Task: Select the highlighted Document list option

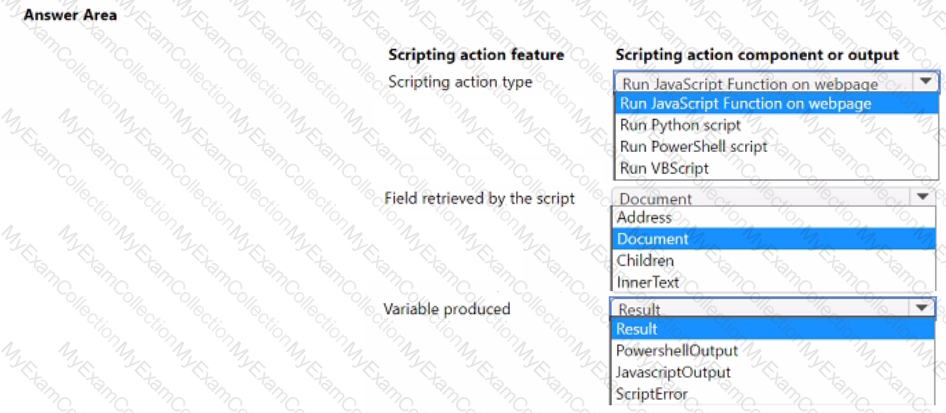Action: (x=652, y=239)
